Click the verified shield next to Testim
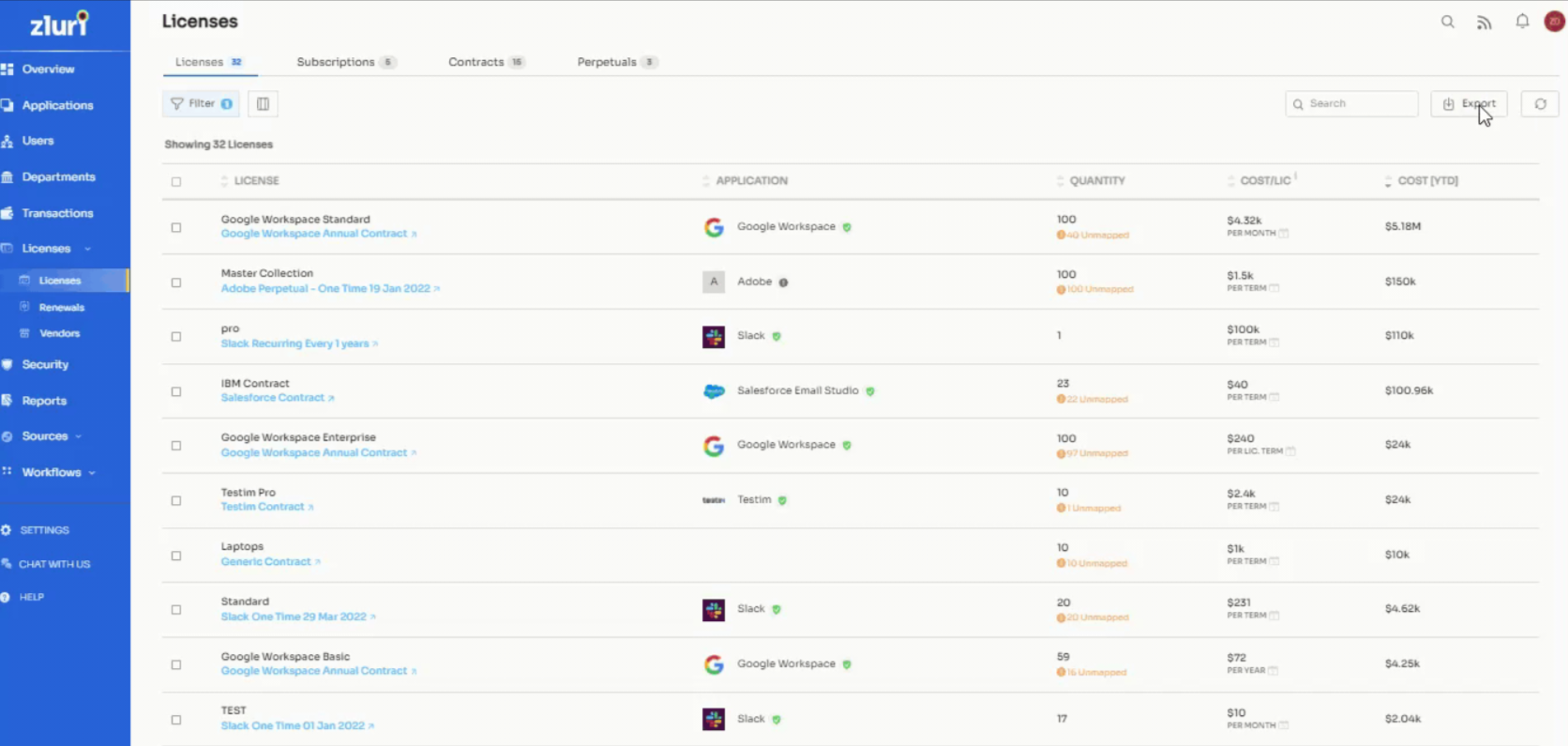Screen dimensions: 1568x746 782,500
